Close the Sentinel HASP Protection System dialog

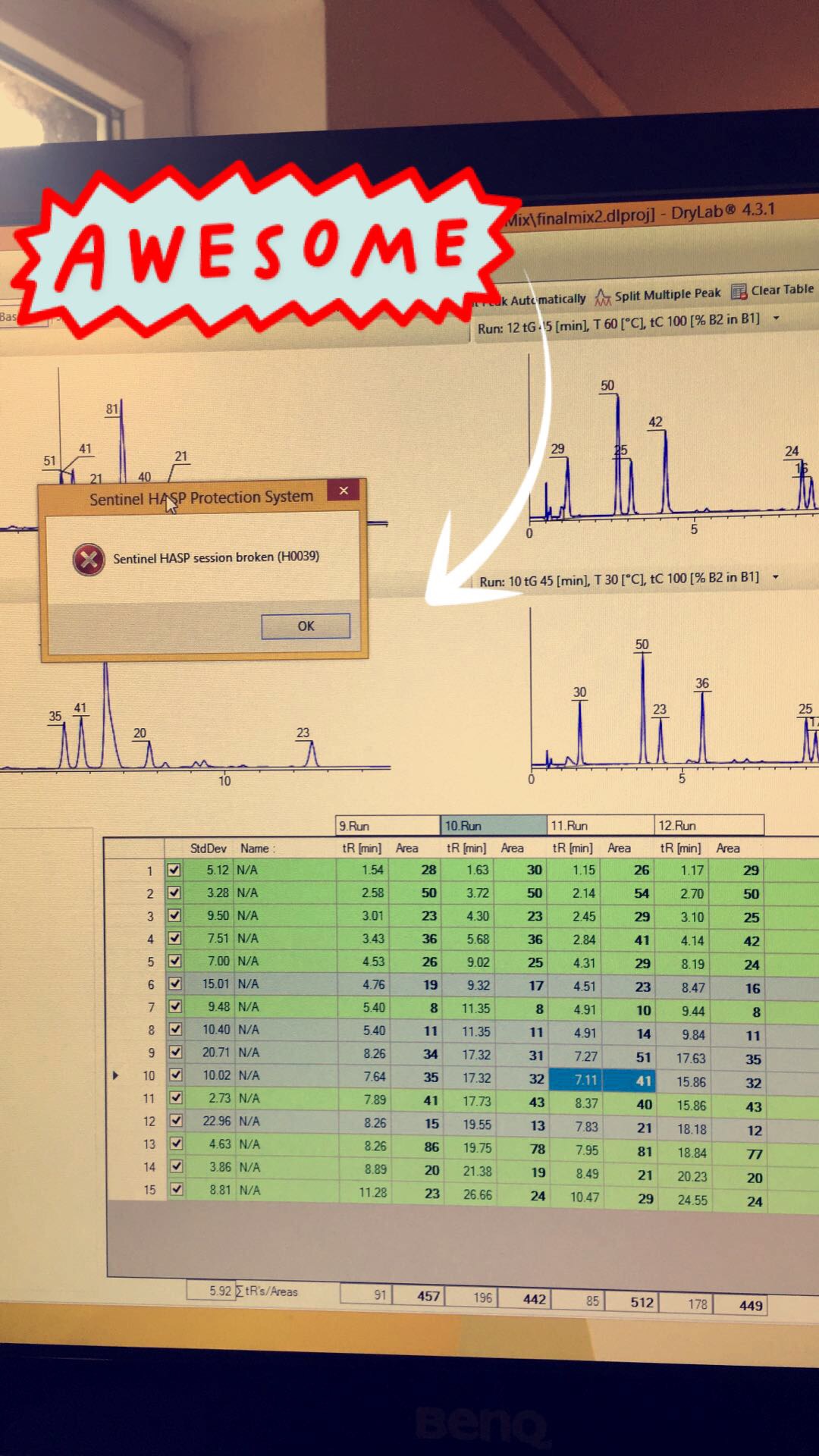click(x=344, y=491)
